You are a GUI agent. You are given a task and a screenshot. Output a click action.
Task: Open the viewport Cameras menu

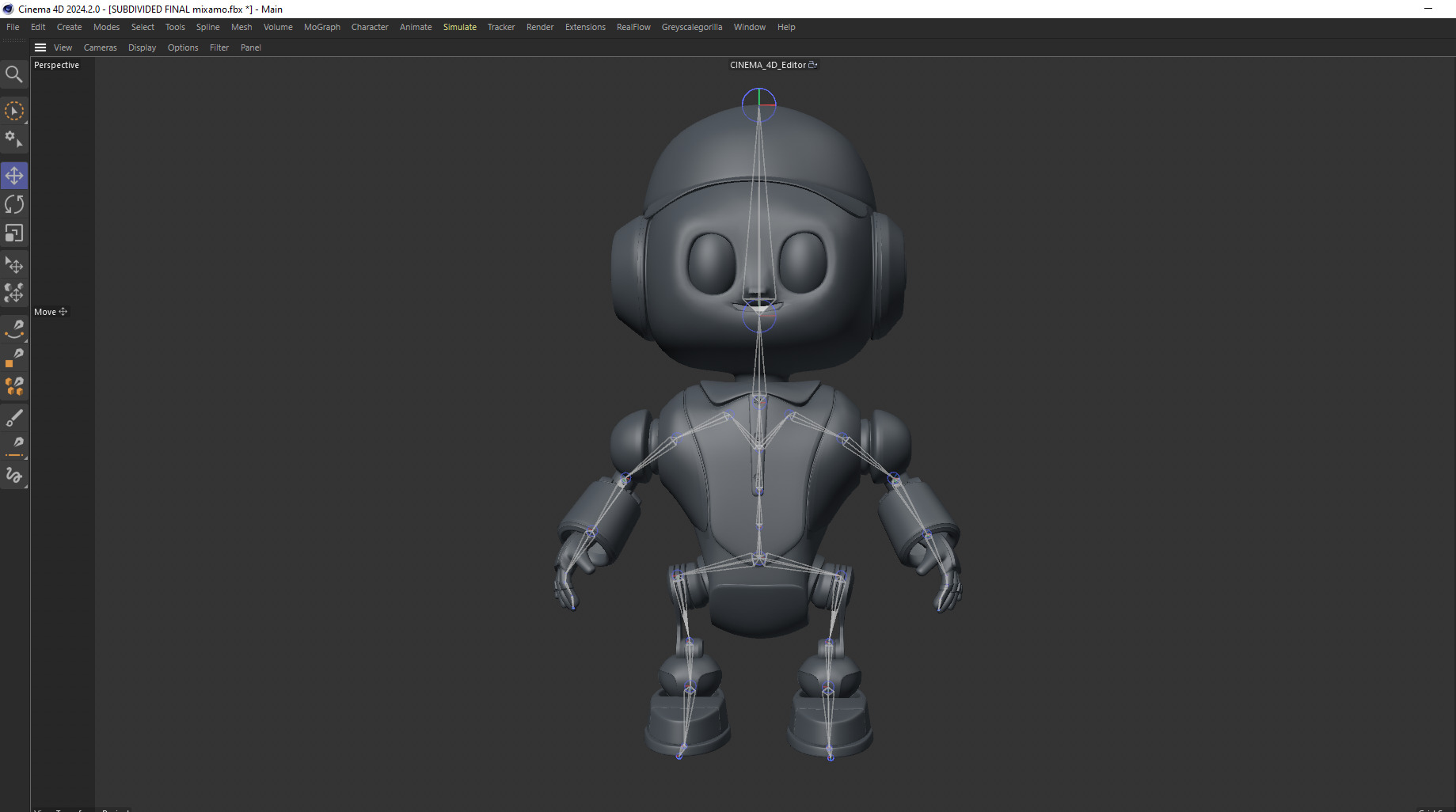click(101, 47)
